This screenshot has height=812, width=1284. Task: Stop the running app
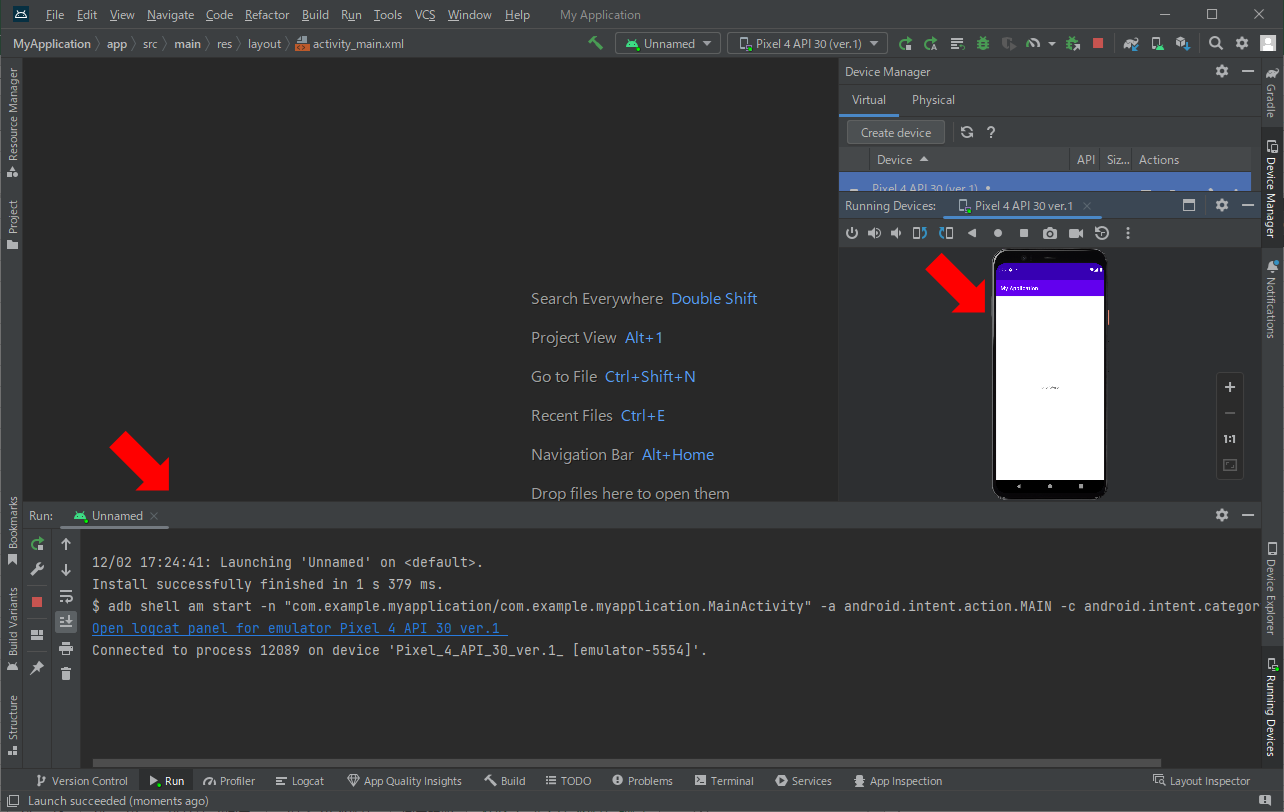coord(1100,43)
